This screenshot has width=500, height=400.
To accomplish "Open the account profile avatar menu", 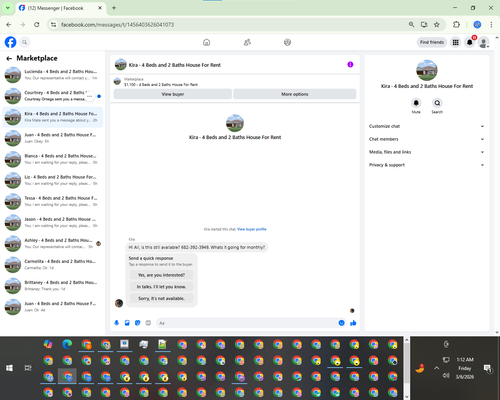I will 484,42.
